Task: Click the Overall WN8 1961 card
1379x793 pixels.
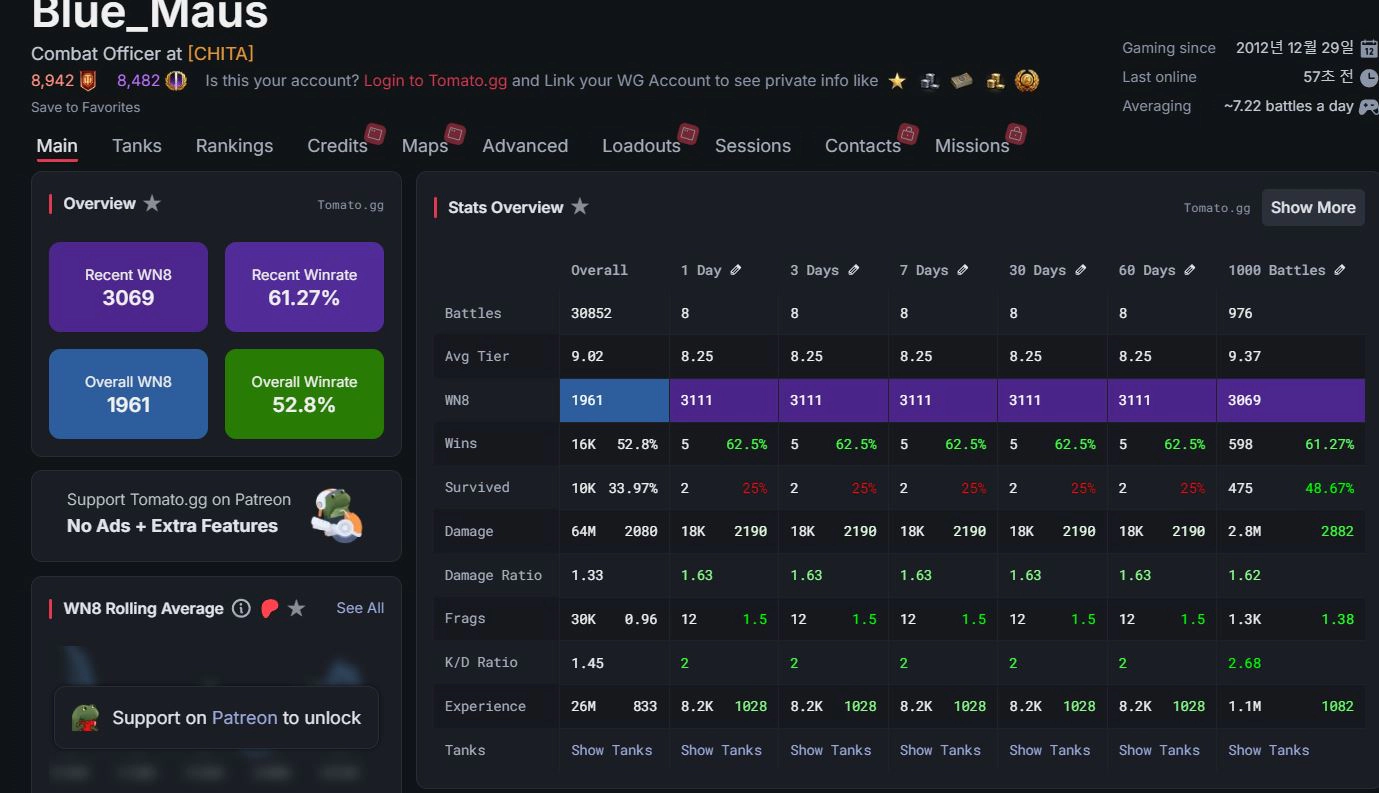Action: coord(128,394)
